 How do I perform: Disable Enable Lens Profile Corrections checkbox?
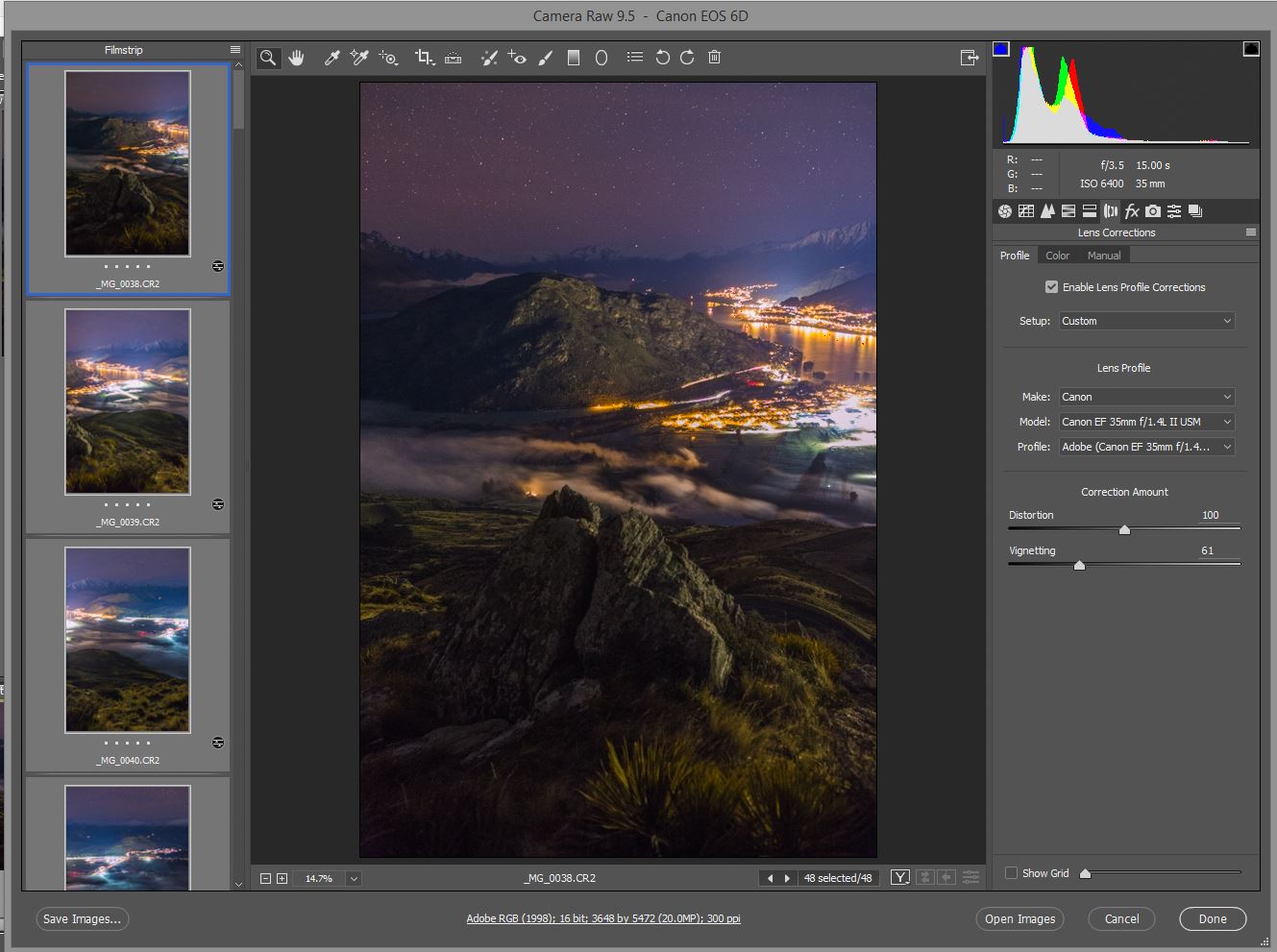(1051, 287)
